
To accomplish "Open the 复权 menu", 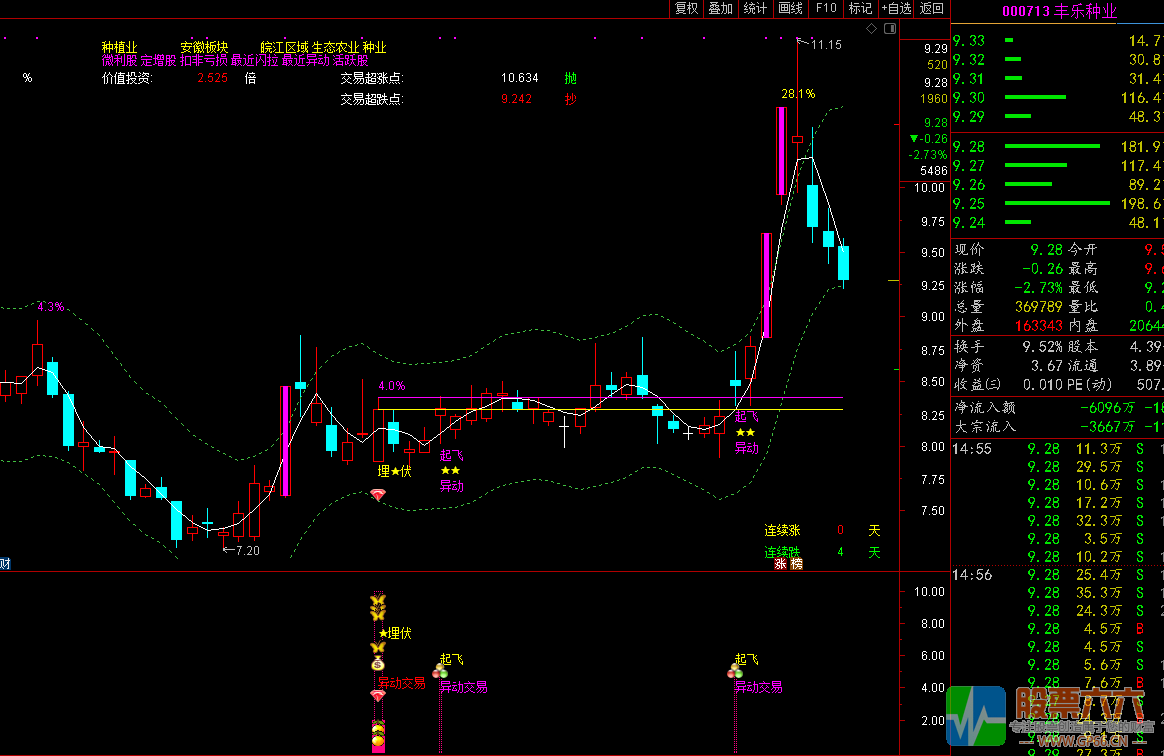I will (x=686, y=9).
